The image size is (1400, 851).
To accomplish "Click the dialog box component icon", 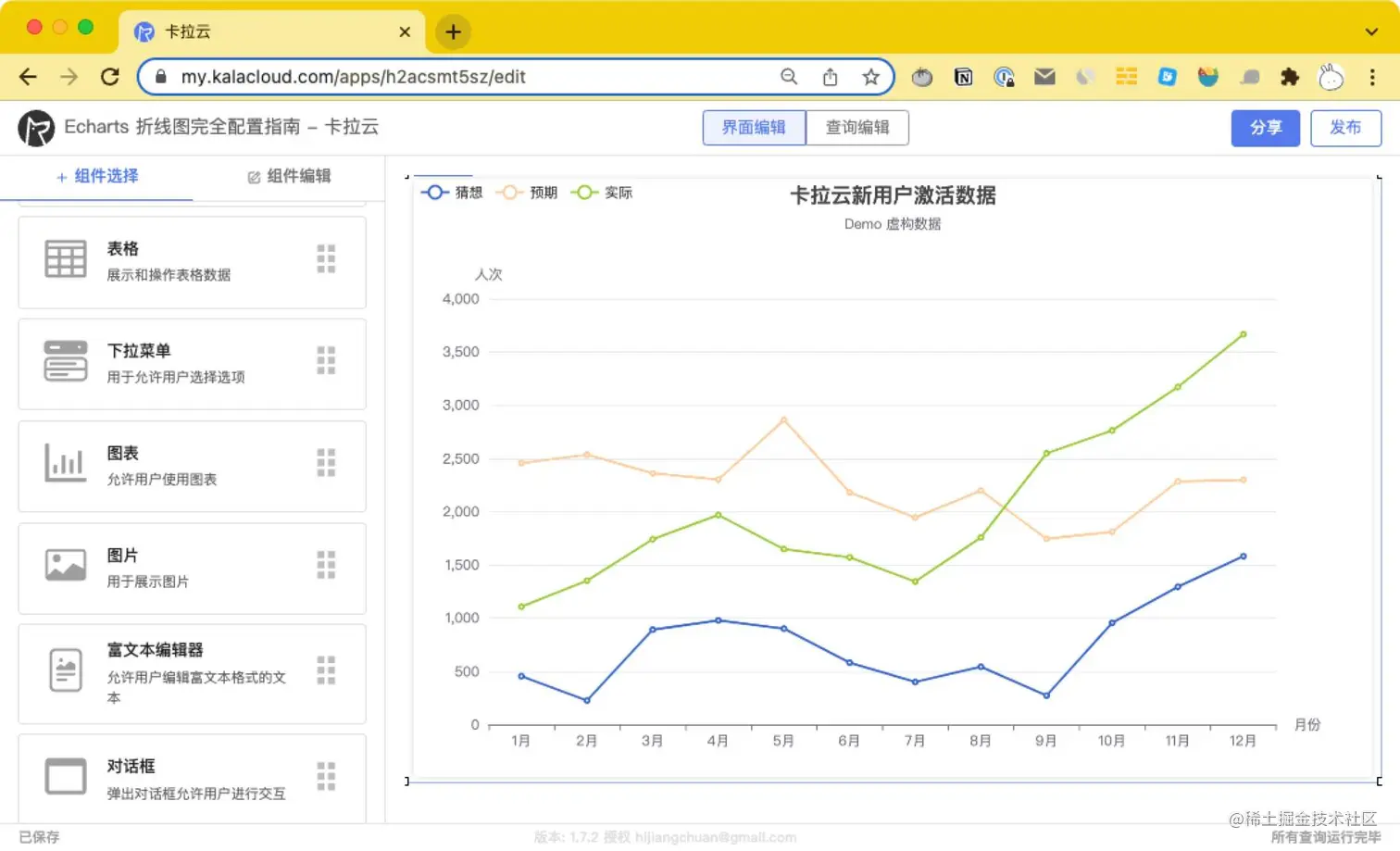I will click(x=66, y=776).
